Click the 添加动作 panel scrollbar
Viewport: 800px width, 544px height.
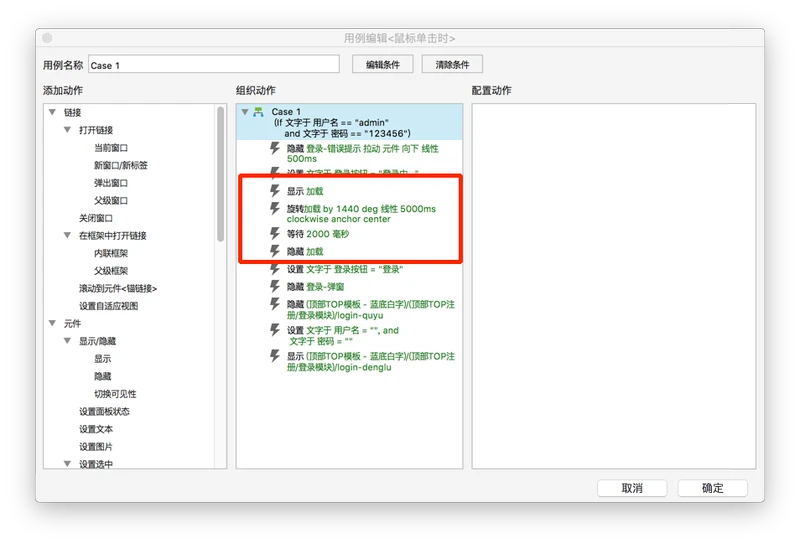click(x=221, y=175)
